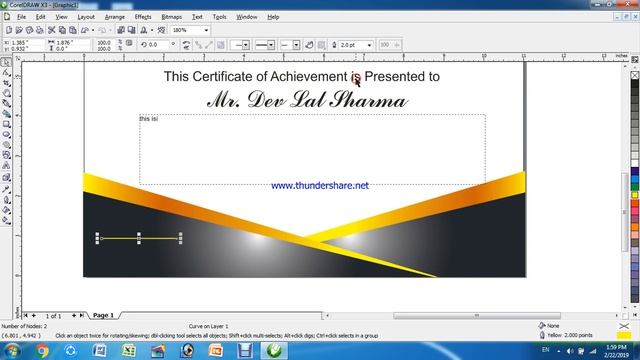Open the outline width dropdown showing 2.0 pt
The height and width of the screenshot is (360, 640).
(x=369, y=45)
